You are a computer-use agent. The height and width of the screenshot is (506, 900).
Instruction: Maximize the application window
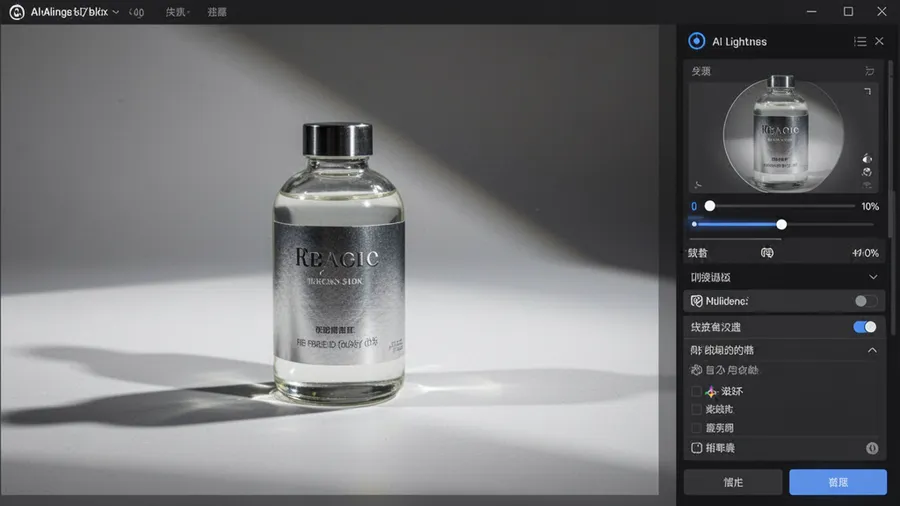848,11
